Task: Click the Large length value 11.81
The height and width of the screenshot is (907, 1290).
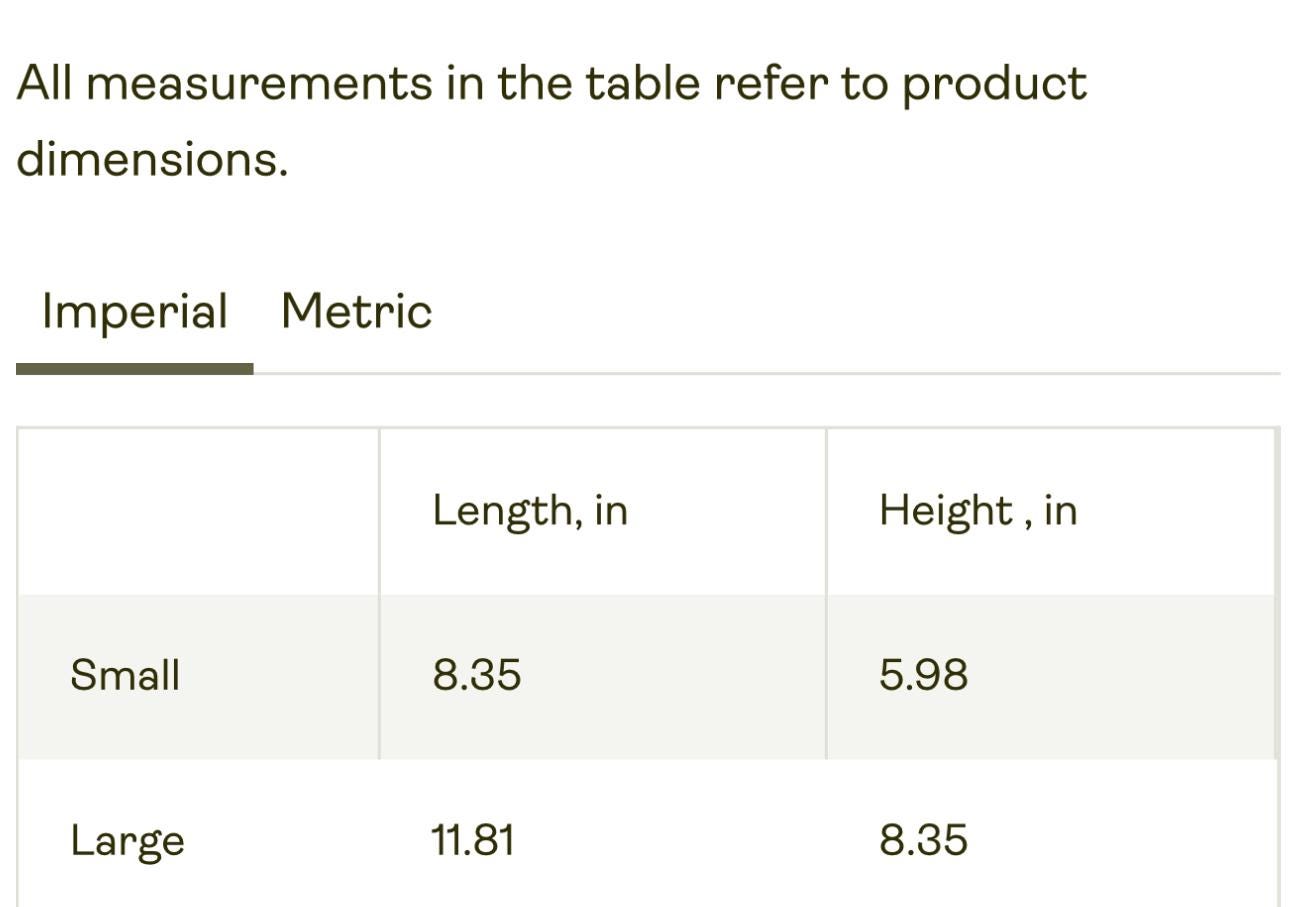Action: 472,840
